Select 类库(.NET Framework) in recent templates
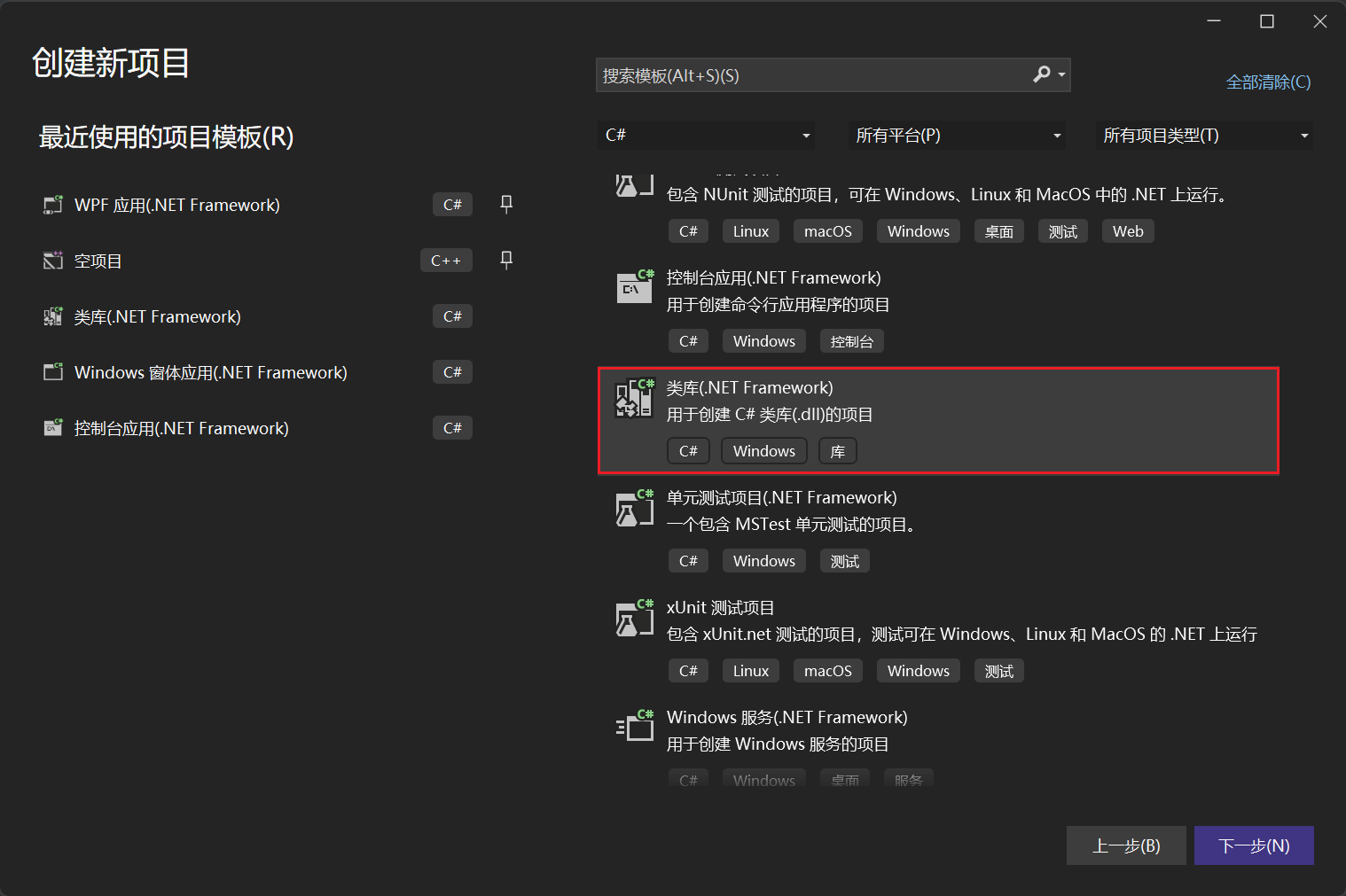The height and width of the screenshot is (896, 1346). click(x=158, y=316)
